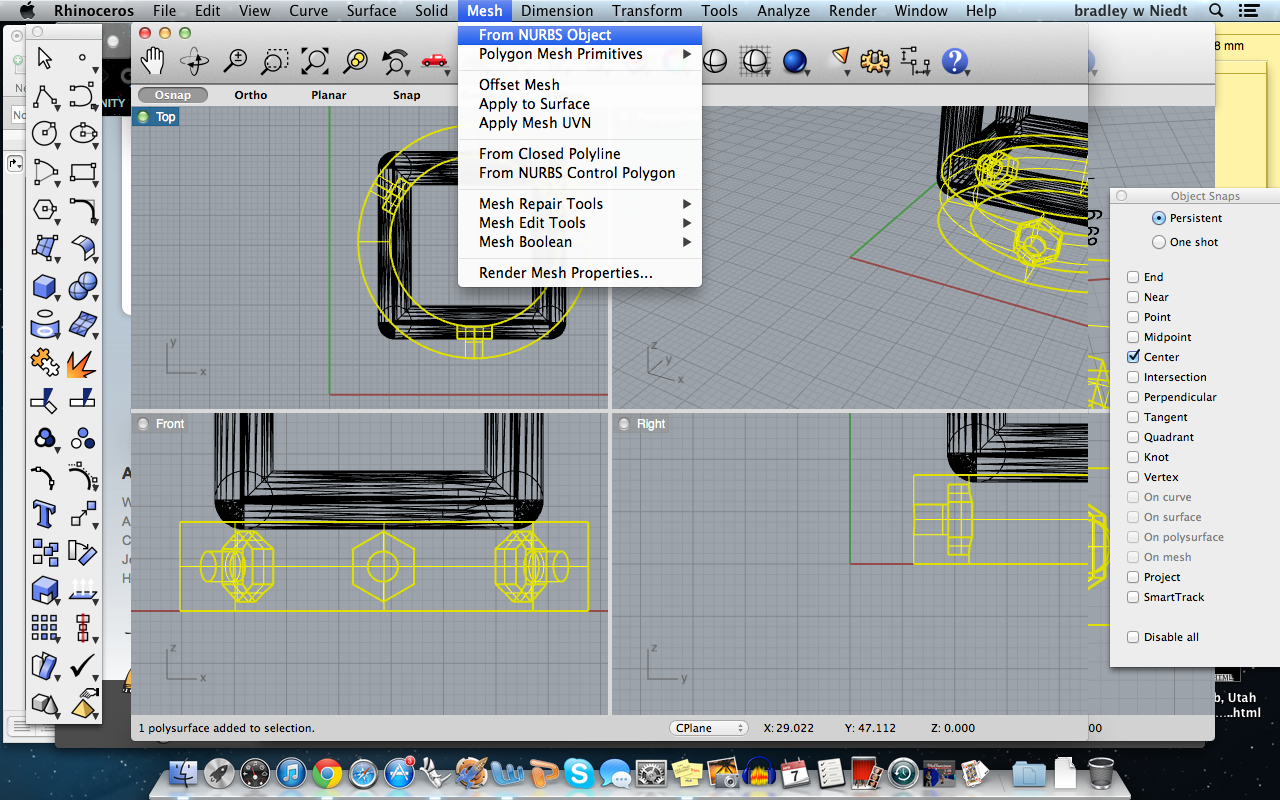Open the Analyze menu

click(783, 11)
